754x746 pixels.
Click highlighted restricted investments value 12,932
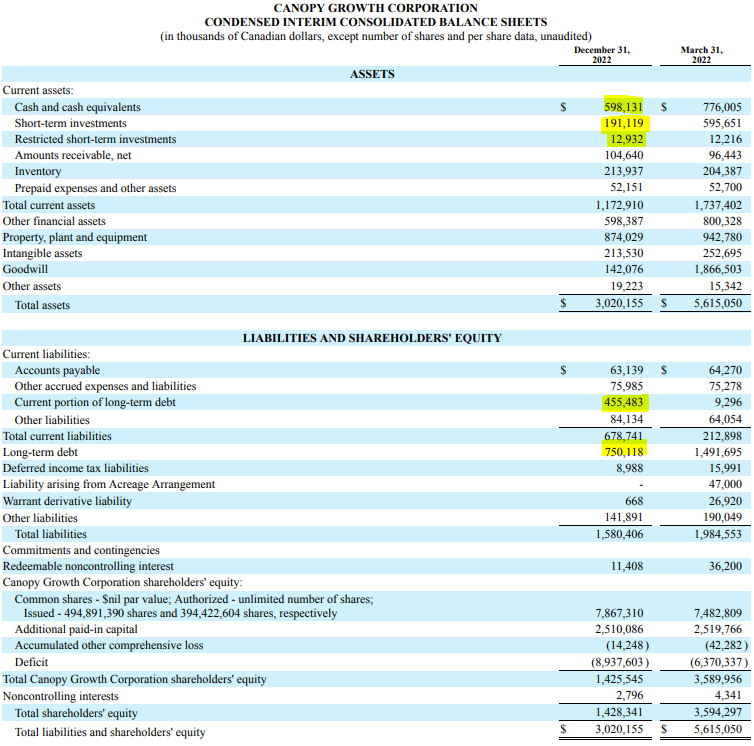click(x=627, y=139)
